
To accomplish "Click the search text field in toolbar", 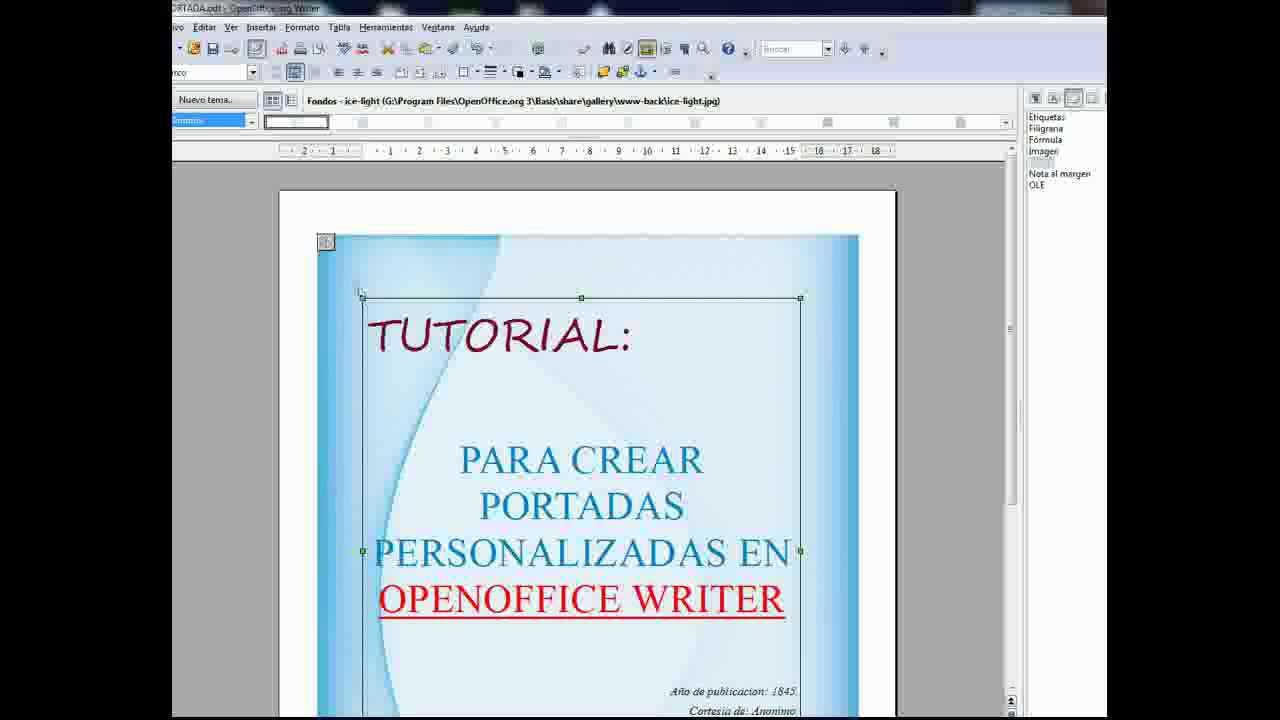I will pyautogui.click(x=791, y=49).
